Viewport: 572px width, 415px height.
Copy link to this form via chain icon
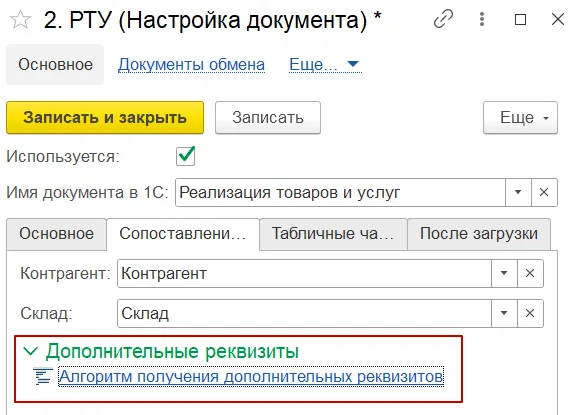[x=443, y=19]
